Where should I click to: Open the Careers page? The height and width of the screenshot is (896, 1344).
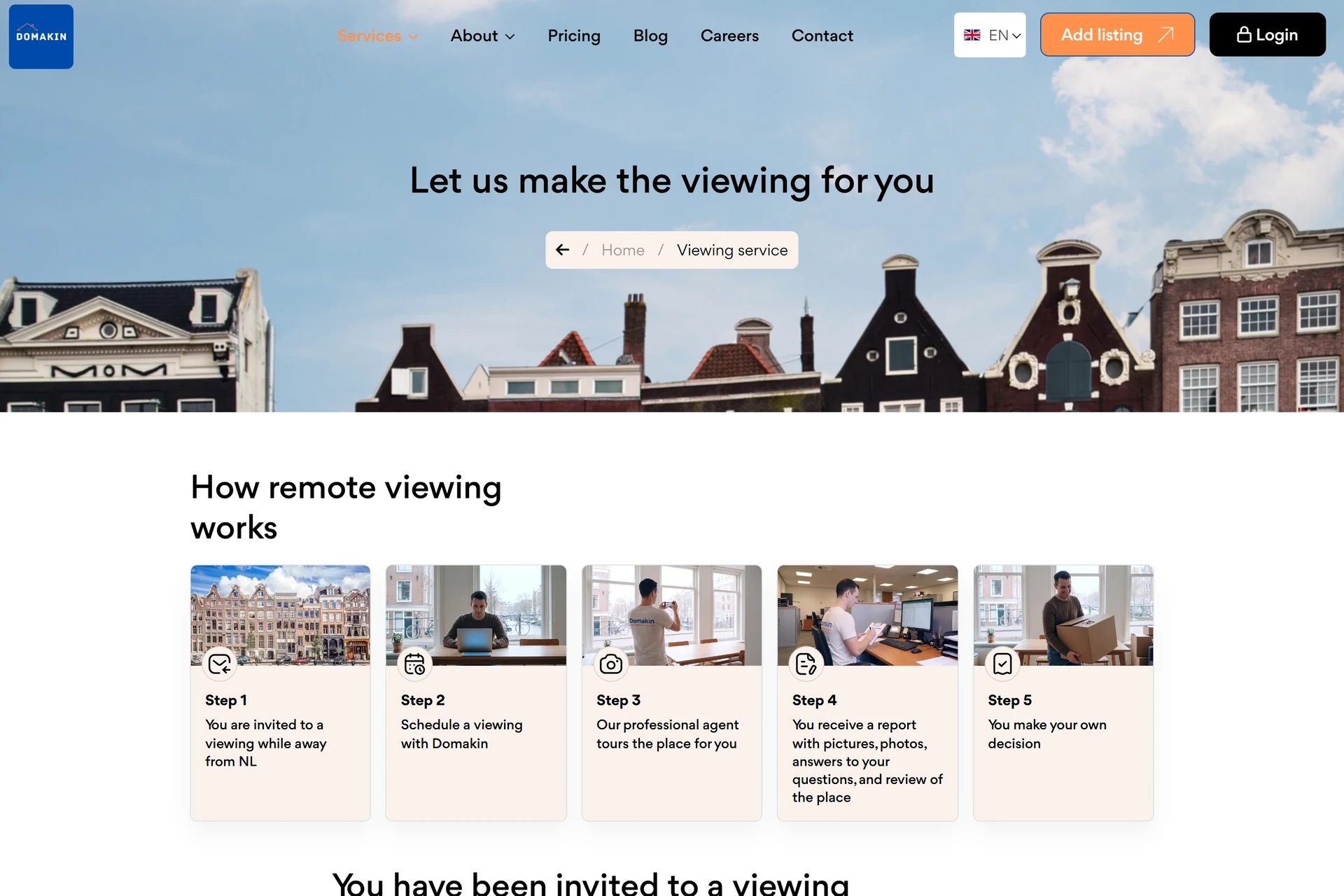pyautogui.click(x=729, y=36)
